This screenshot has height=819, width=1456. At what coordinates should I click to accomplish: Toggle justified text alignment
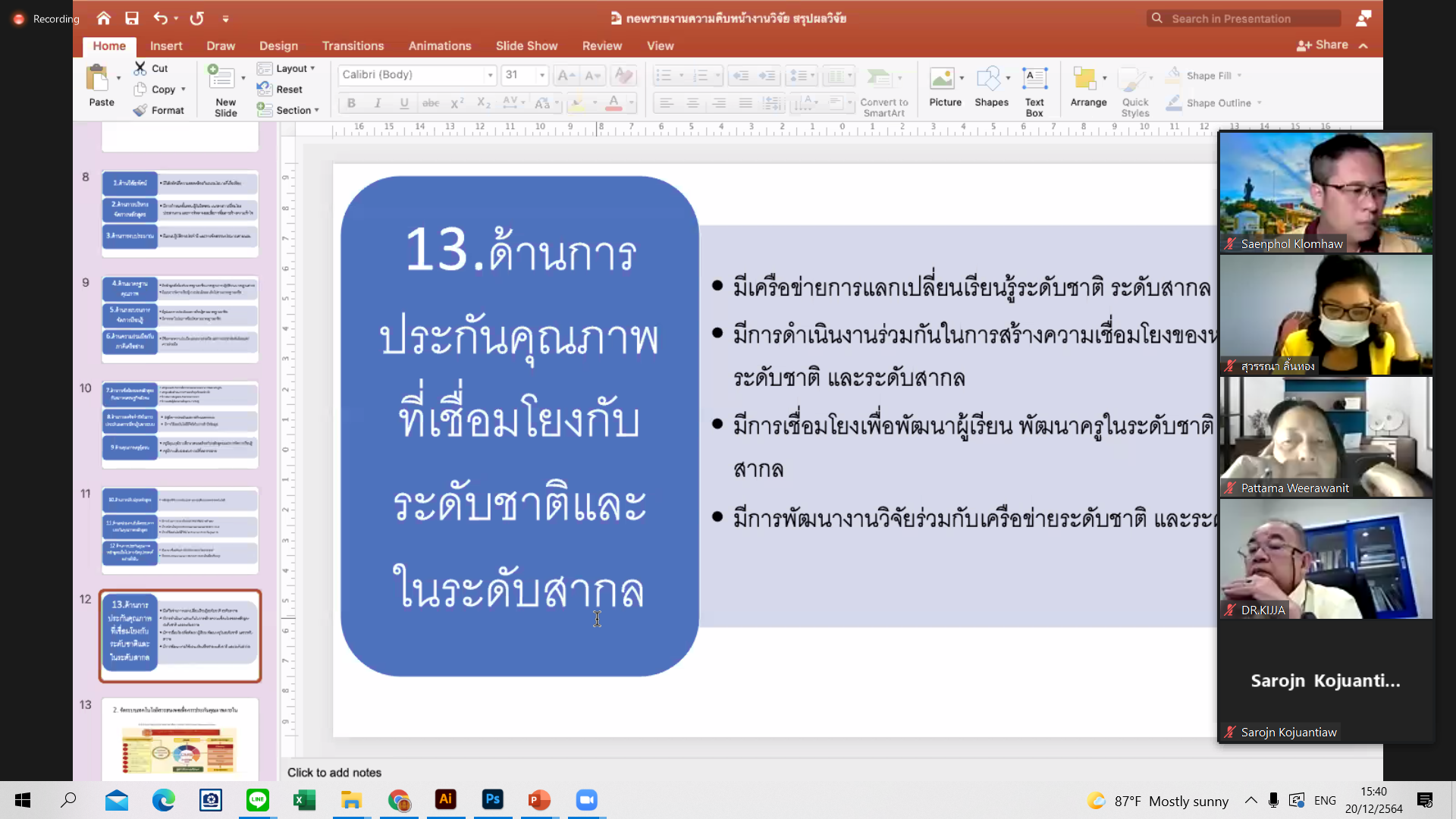point(745,103)
